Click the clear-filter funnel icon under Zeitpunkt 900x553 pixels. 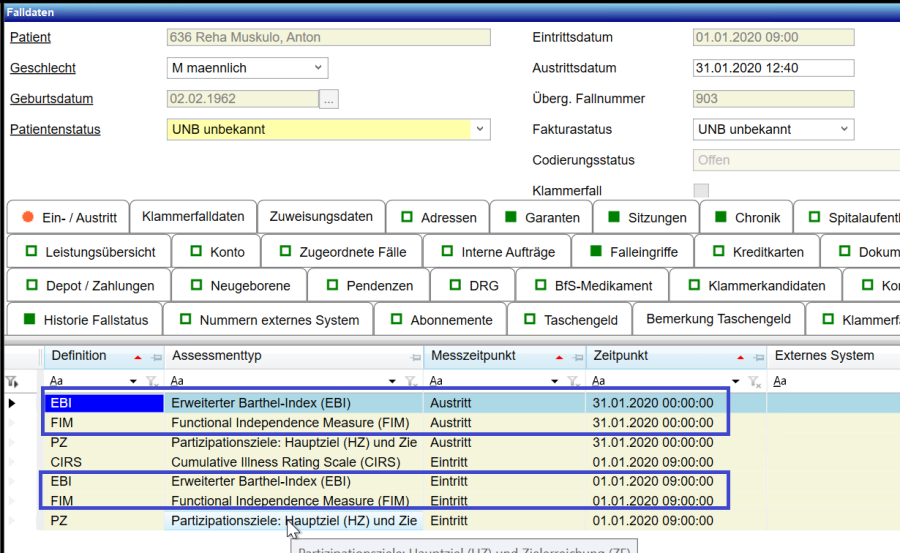(755, 382)
